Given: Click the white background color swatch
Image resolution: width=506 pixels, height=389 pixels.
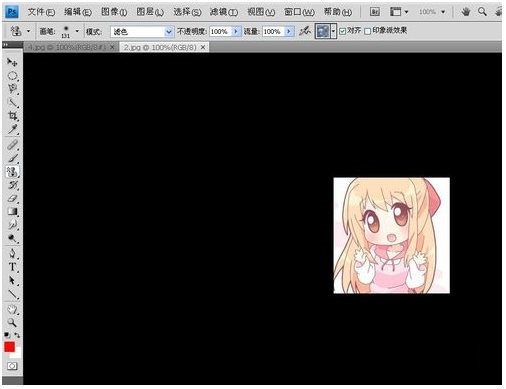Looking at the screenshot, I should pyautogui.click(x=17, y=354).
